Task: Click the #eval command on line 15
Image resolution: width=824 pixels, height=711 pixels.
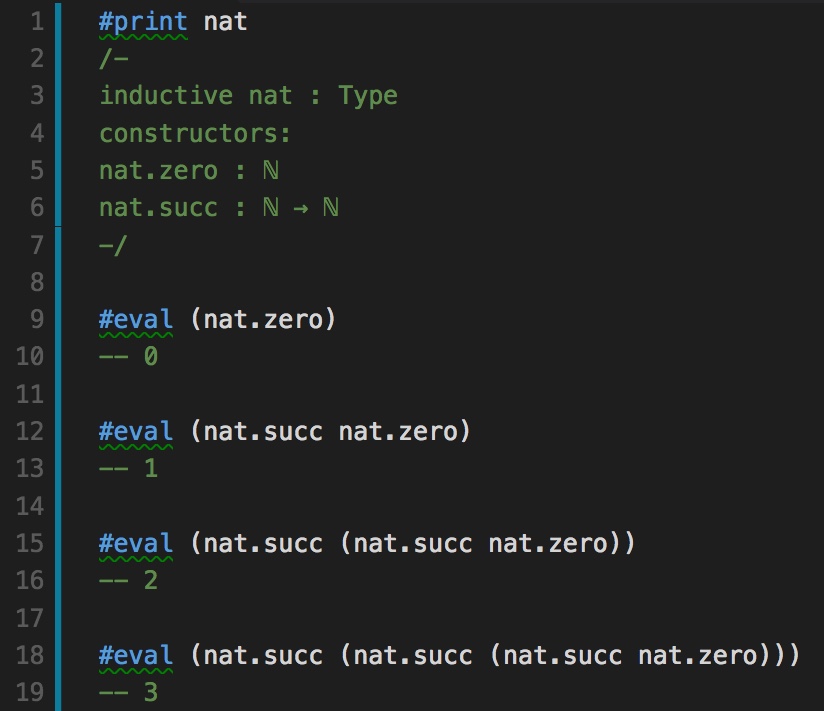Action: coord(136,544)
